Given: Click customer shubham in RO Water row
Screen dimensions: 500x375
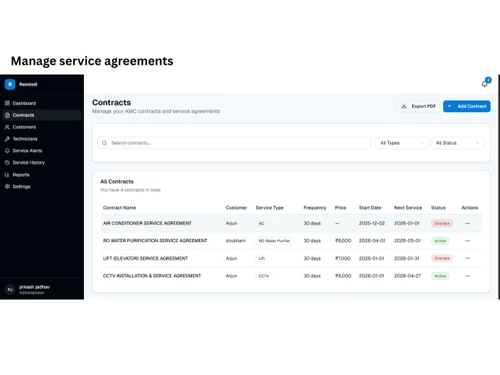Looking at the screenshot, I should (236, 241).
